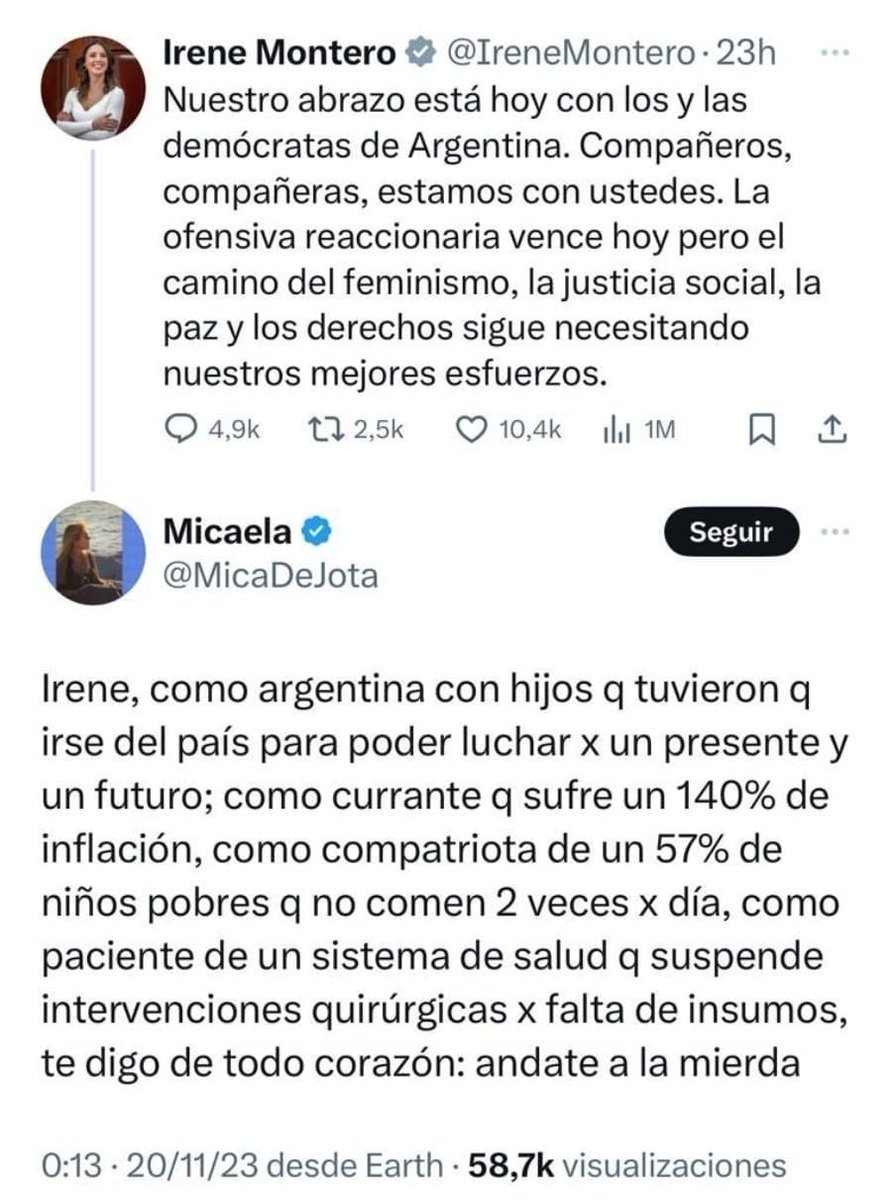Retweet Irene Montero's tweet
Image resolution: width=895 pixels, height=1200 pixels.
(327, 429)
